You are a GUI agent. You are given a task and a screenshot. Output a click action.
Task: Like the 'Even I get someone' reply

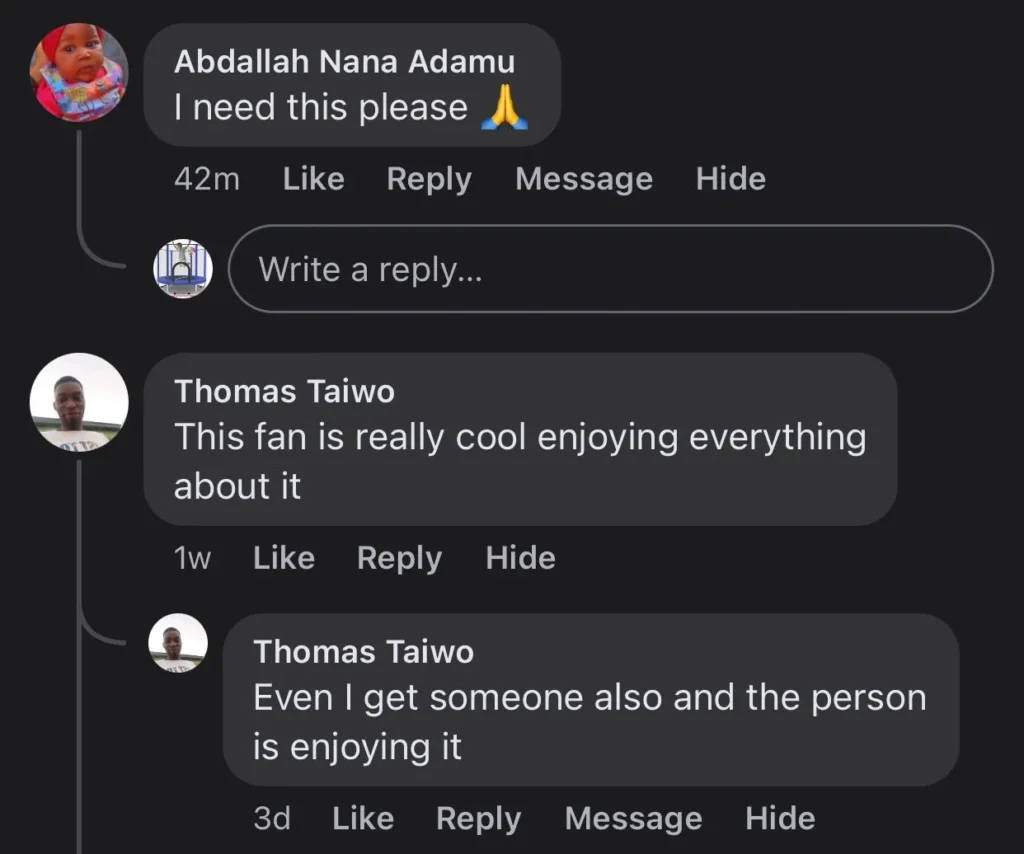point(363,819)
